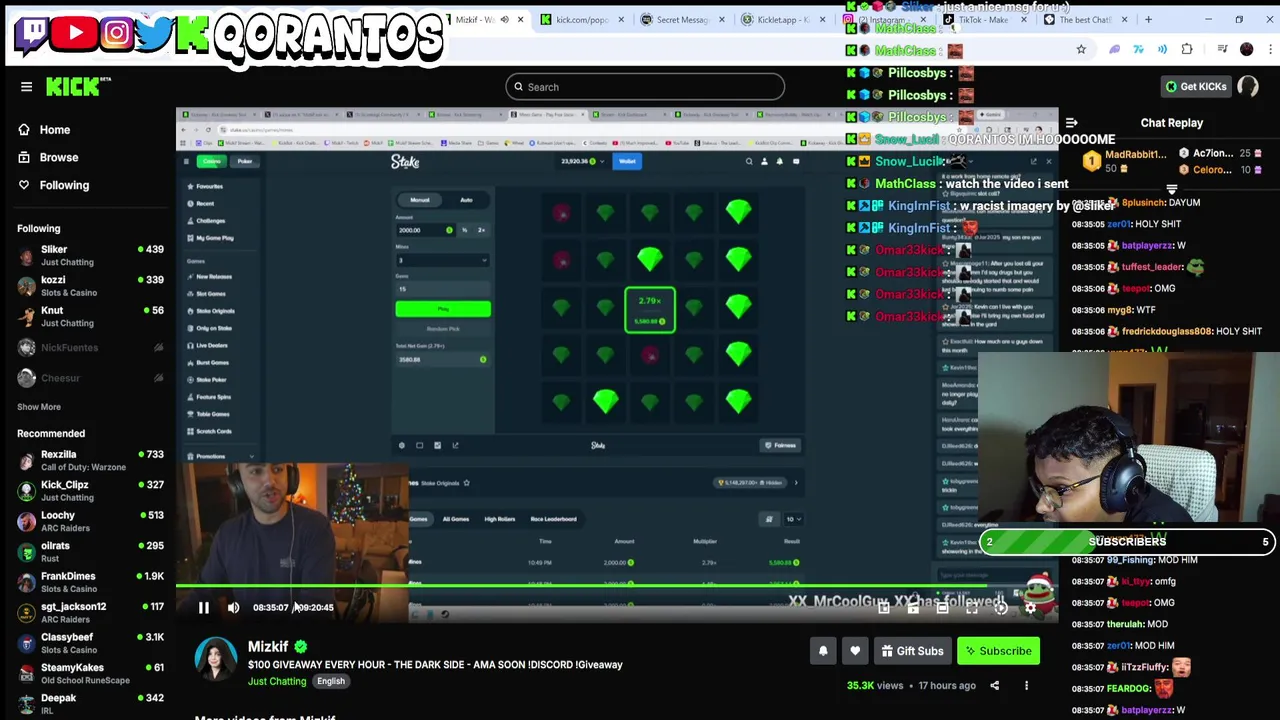Open the Mizkif channel name link
This screenshot has width=1280, height=720.
(267, 647)
